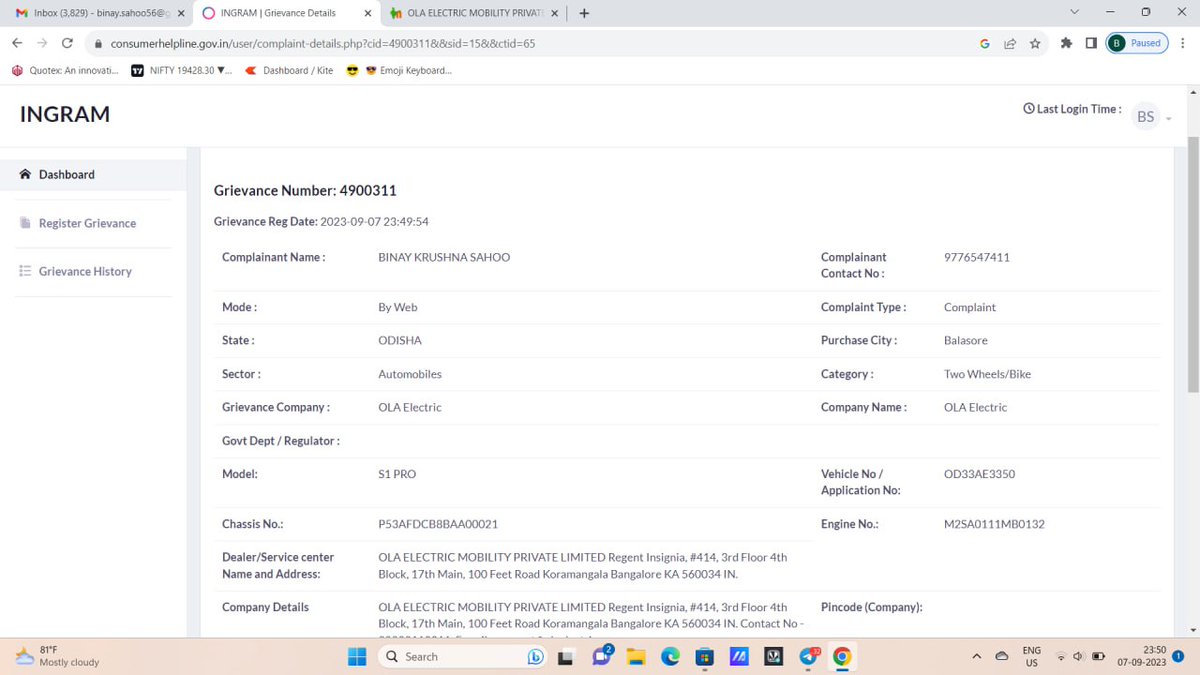The image size is (1200, 675).
Task: Select the model value S1 PRO
Action: pyautogui.click(x=397, y=474)
